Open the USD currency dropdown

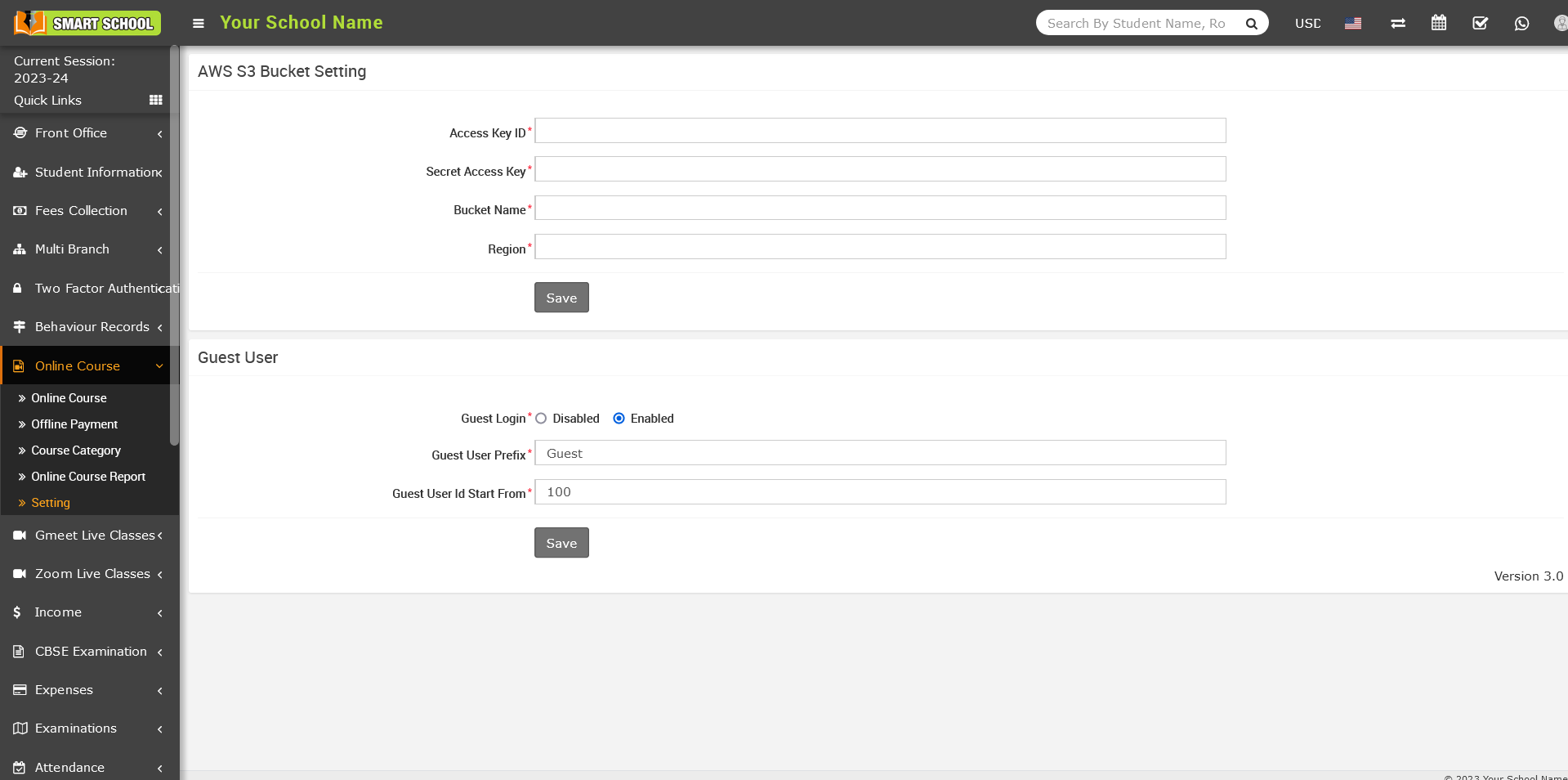click(1307, 23)
